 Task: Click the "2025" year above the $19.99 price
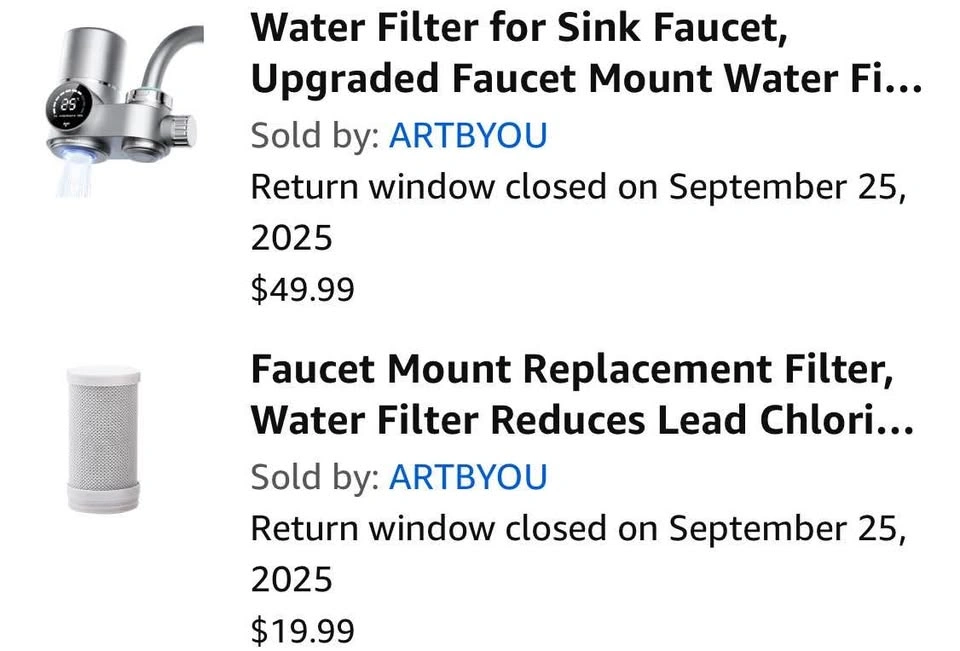[291, 580]
